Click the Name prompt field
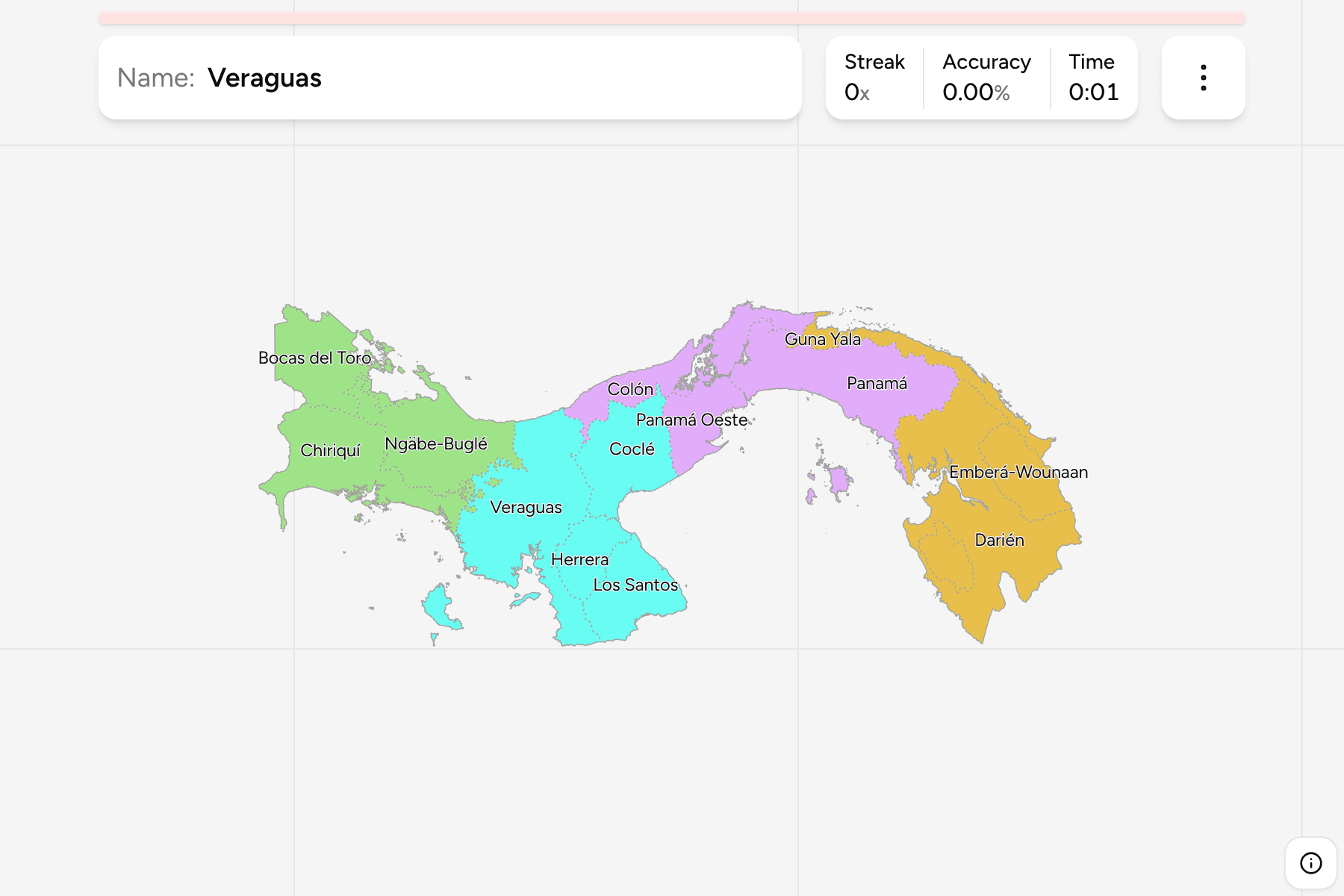This screenshot has height=896, width=1344. pyautogui.click(x=450, y=78)
